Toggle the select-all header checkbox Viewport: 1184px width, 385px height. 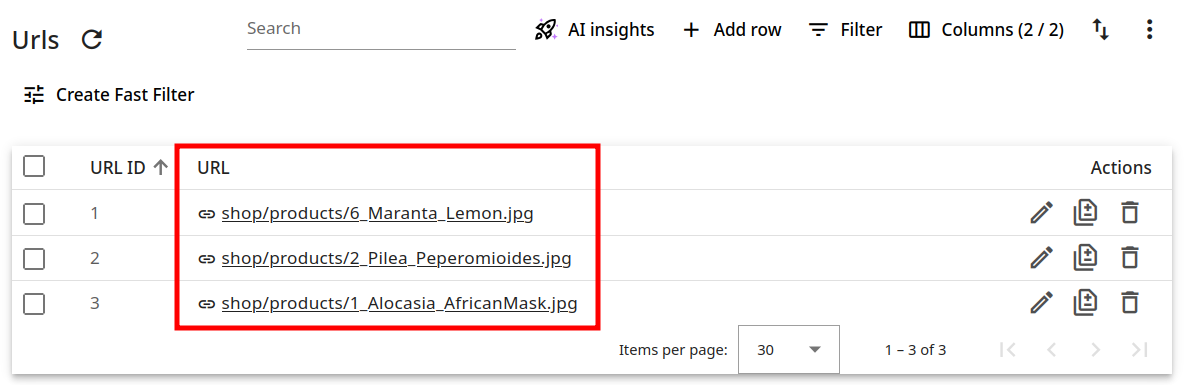(34, 166)
